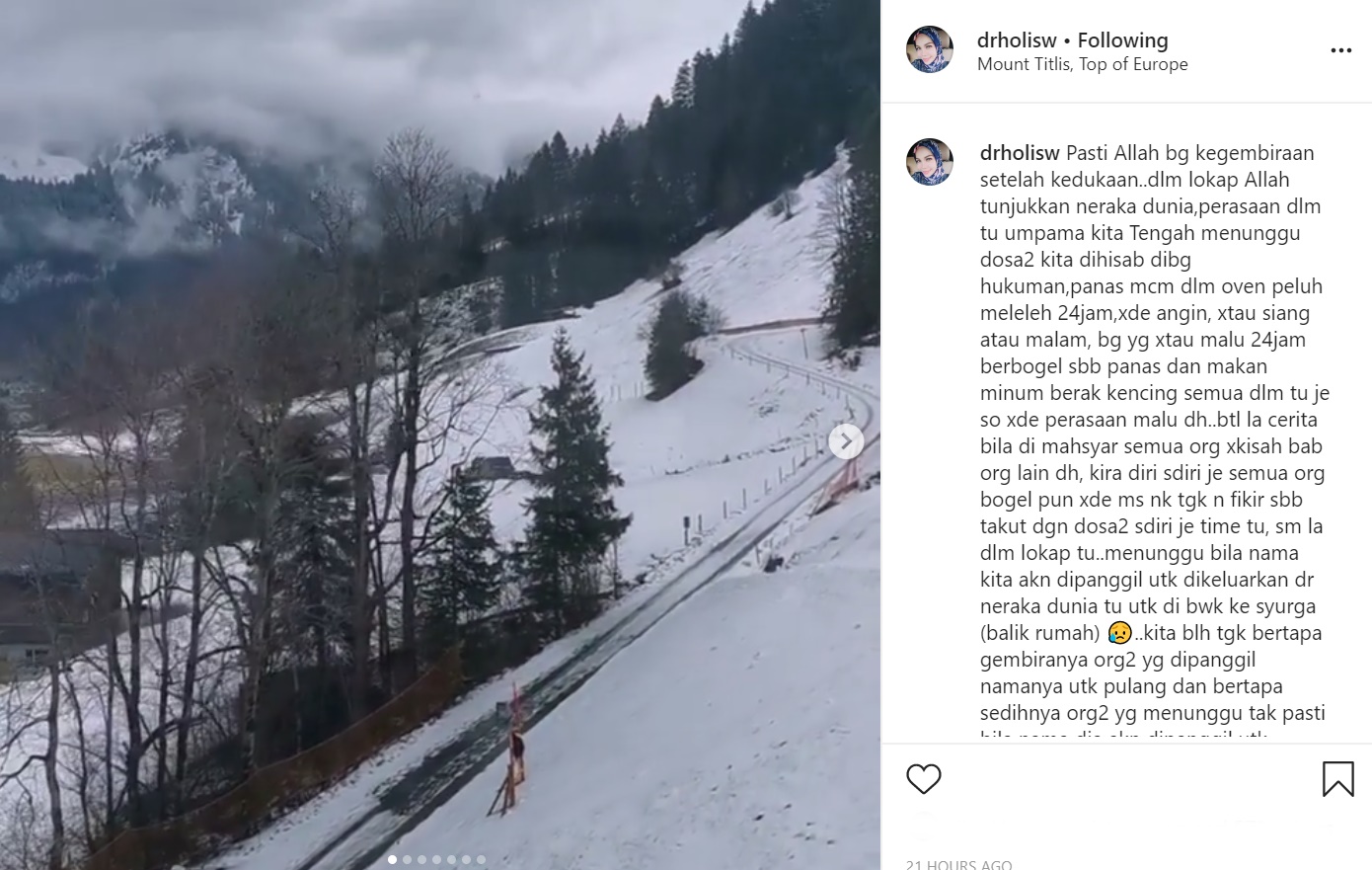The width and height of the screenshot is (1372, 870).
Task: Save the post using the bookmark icon
Action: pyautogui.click(x=1337, y=779)
